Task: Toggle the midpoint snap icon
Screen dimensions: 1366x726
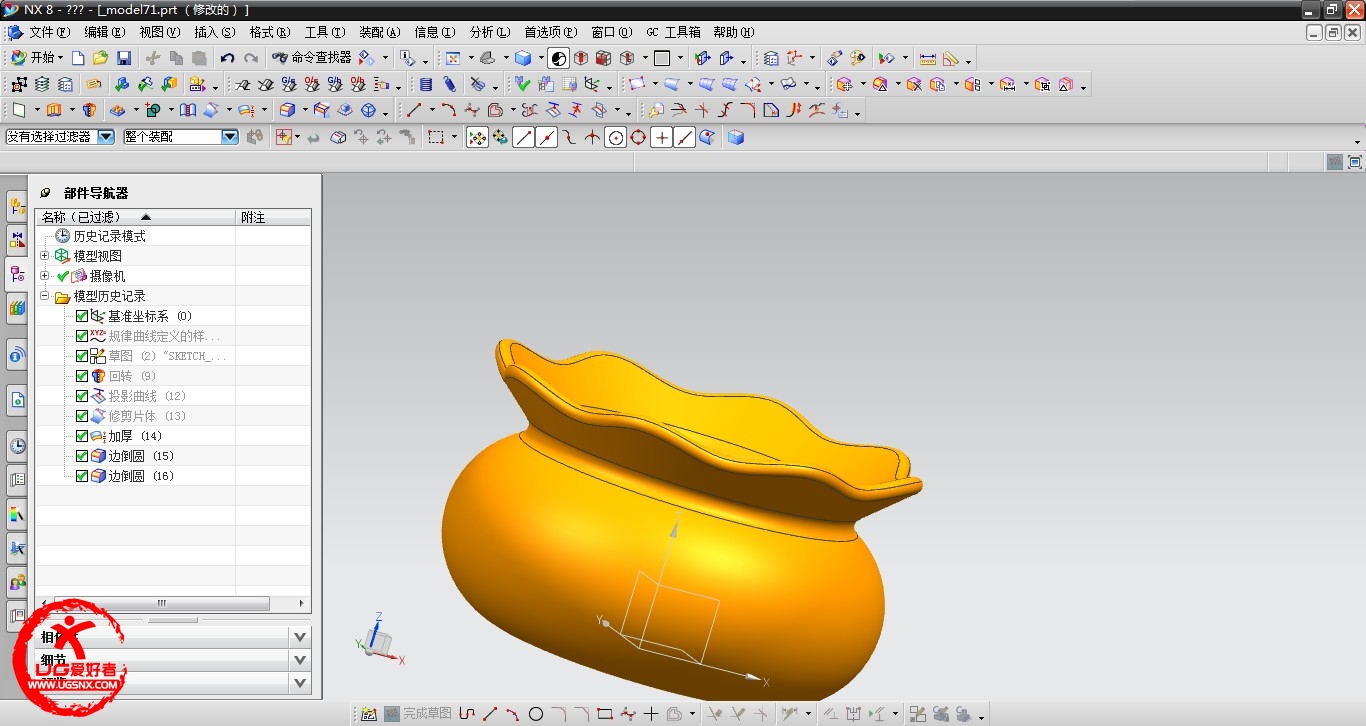Action: point(547,137)
